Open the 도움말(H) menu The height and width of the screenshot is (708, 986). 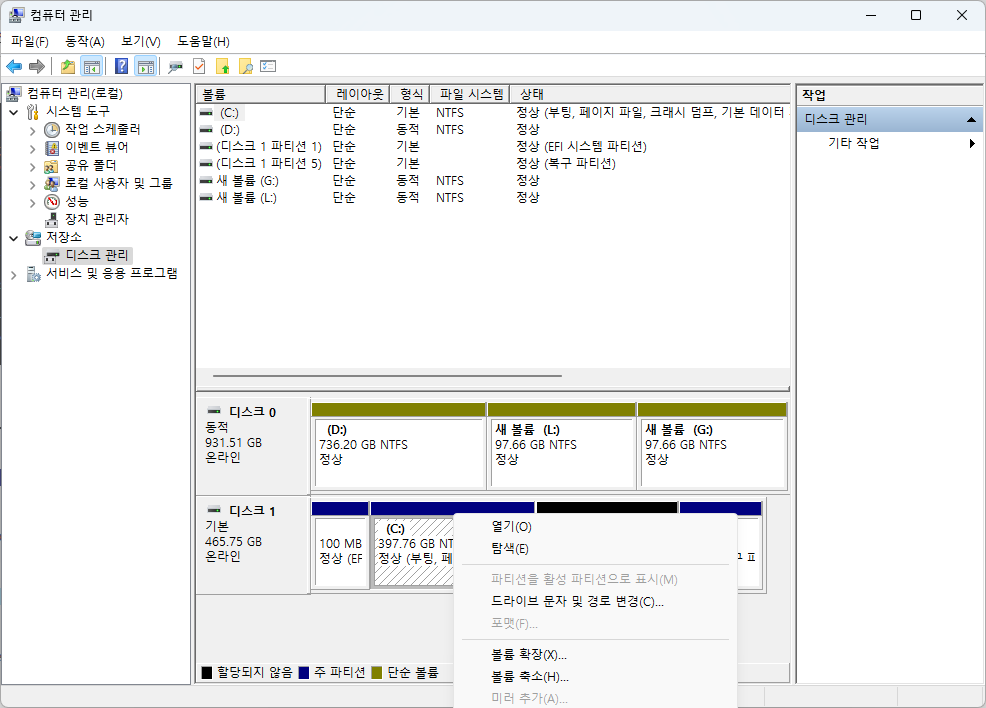tap(203, 41)
